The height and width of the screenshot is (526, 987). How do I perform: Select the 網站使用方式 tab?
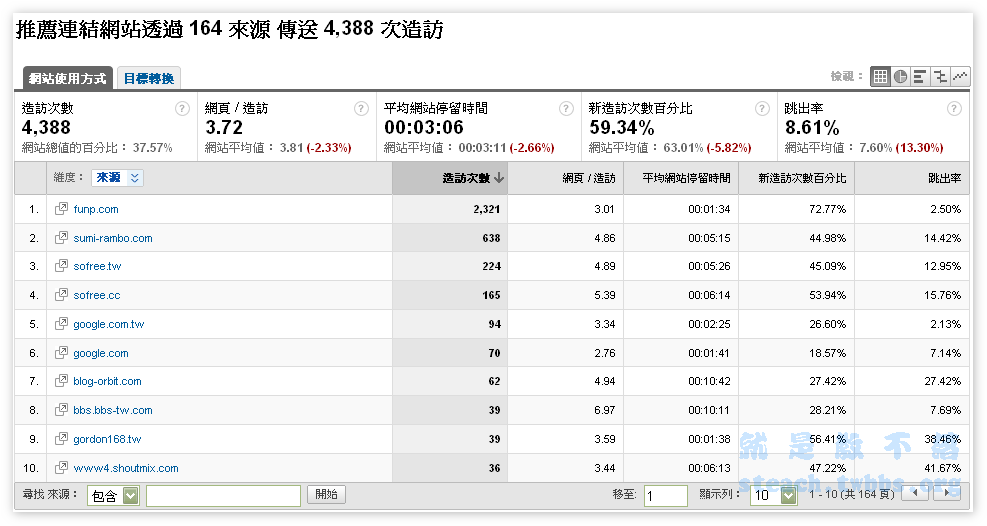click(x=67, y=78)
